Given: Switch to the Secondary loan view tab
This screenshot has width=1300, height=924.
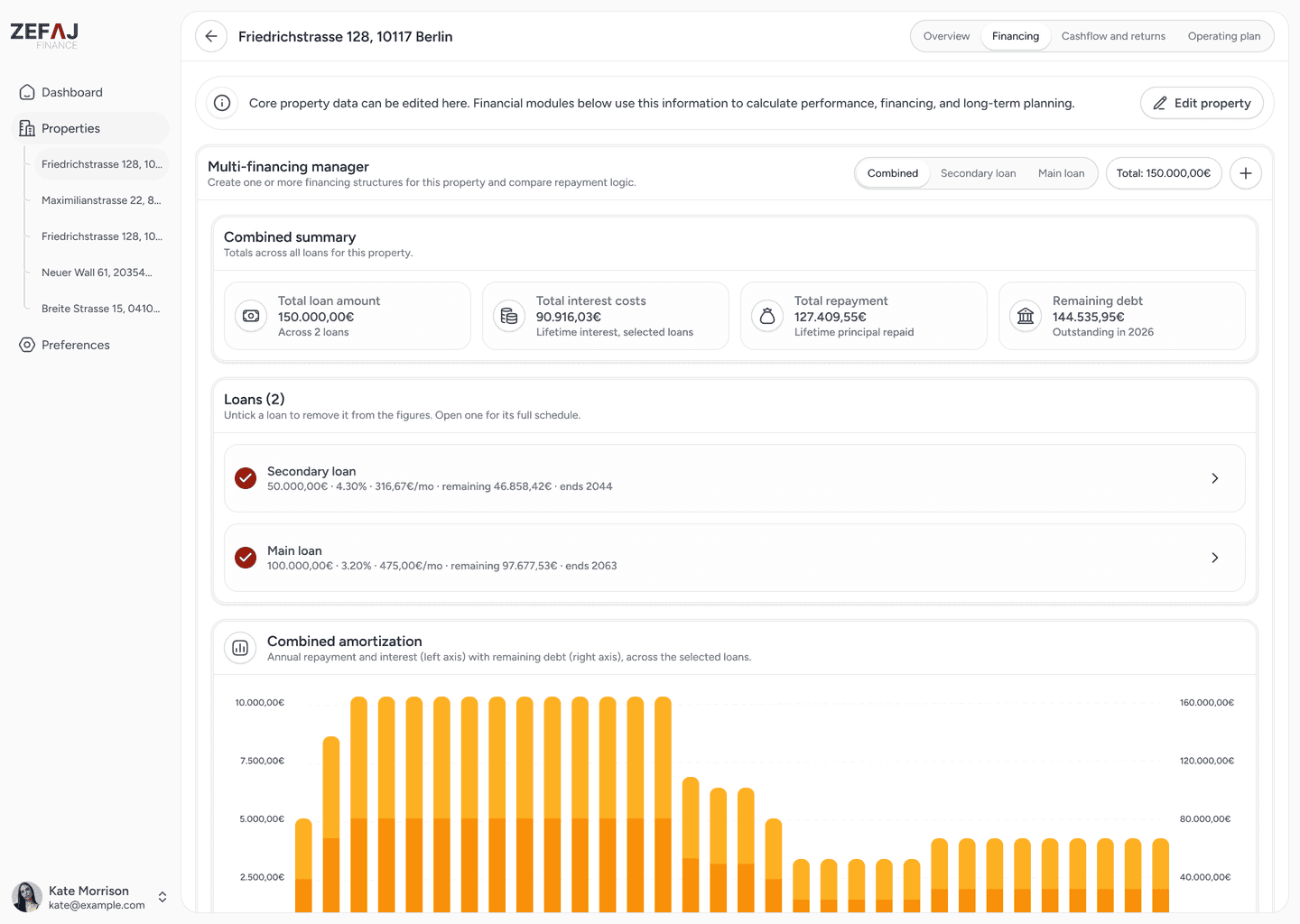Looking at the screenshot, I should (978, 173).
